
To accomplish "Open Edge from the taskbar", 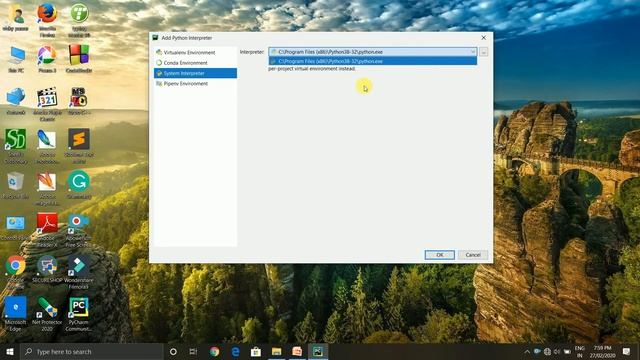I will tap(235, 351).
